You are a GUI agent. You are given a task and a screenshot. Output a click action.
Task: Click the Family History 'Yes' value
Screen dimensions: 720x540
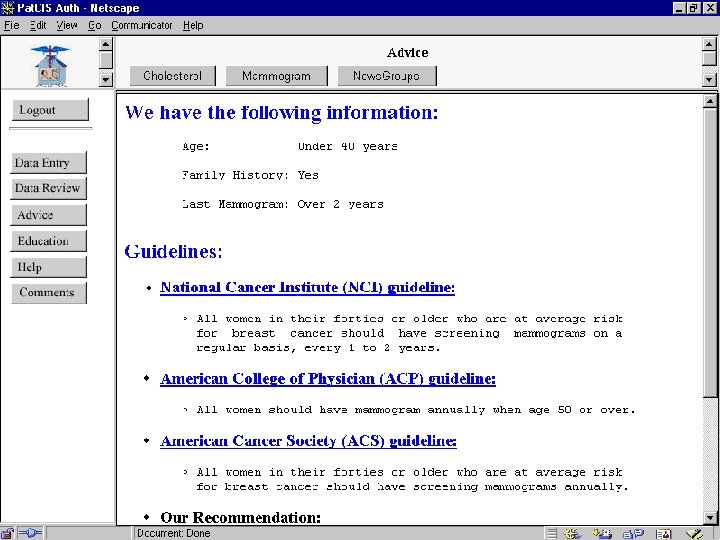pos(308,175)
